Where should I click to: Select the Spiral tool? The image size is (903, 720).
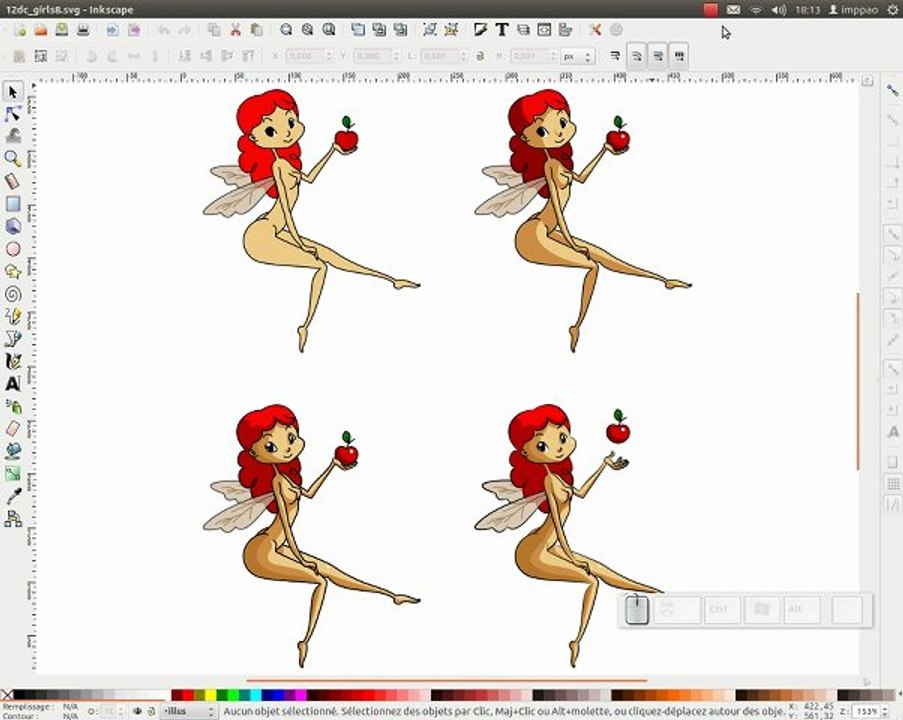(x=13, y=294)
